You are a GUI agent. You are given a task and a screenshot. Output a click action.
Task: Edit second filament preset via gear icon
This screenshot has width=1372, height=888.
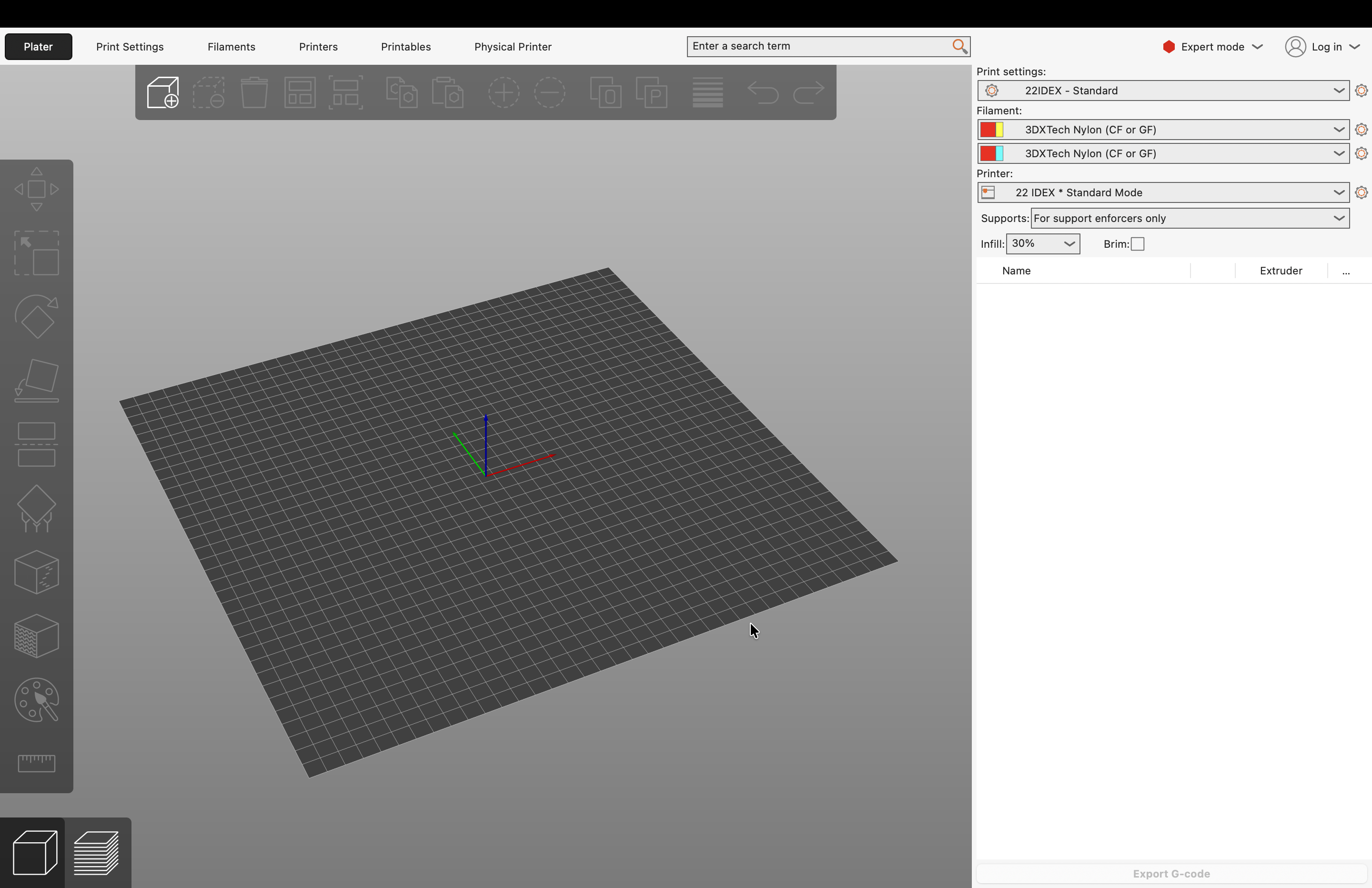[1361, 153]
